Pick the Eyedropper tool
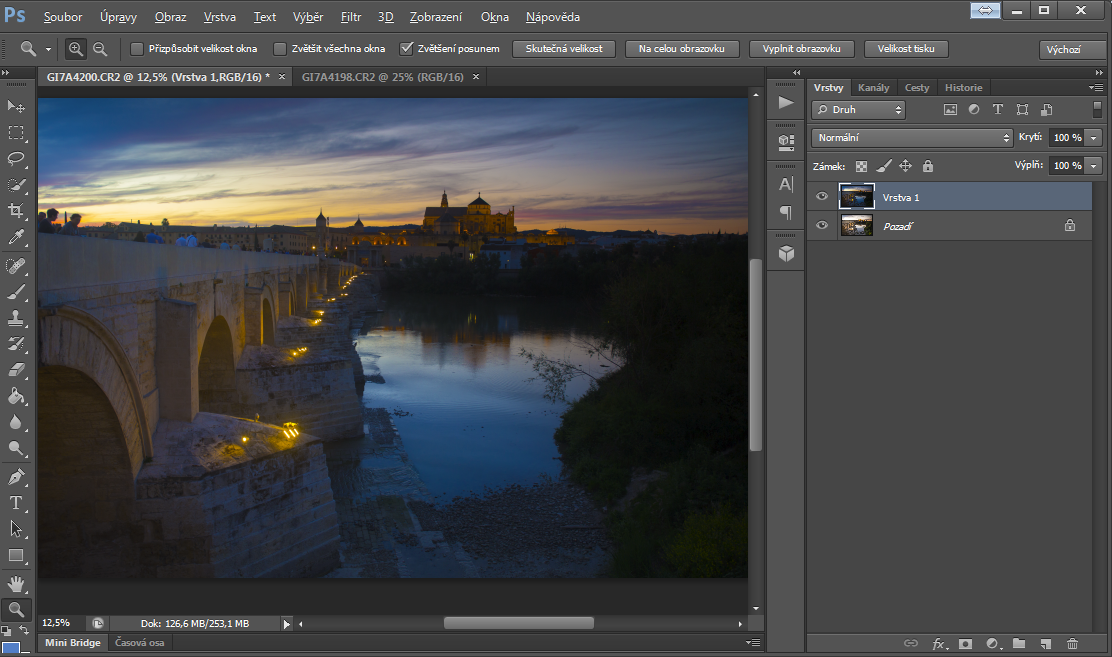 [x=16, y=237]
